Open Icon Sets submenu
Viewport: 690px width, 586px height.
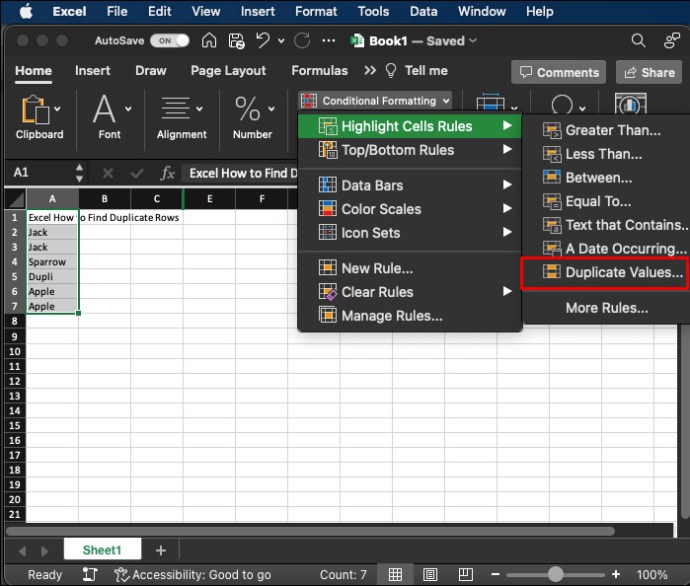tap(410, 233)
